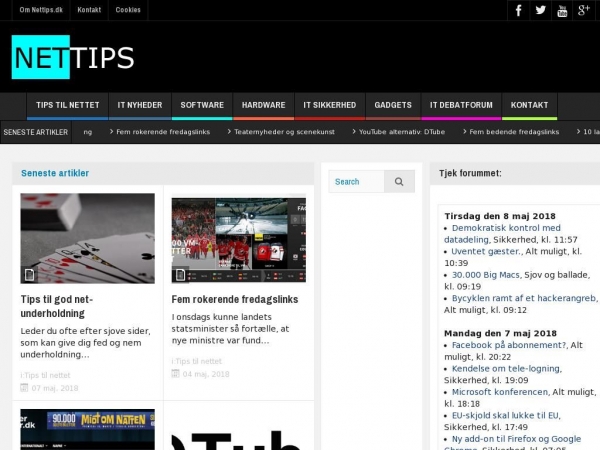
Task: Go to Hardware section
Action: point(263,105)
